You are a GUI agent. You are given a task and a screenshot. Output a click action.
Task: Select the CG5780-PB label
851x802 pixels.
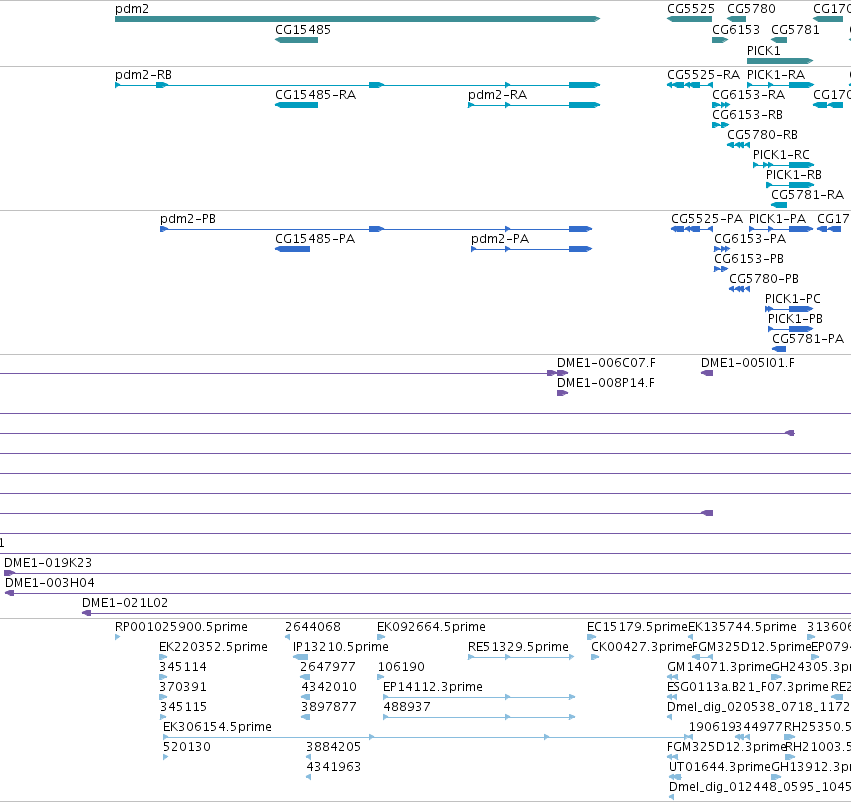(x=764, y=279)
